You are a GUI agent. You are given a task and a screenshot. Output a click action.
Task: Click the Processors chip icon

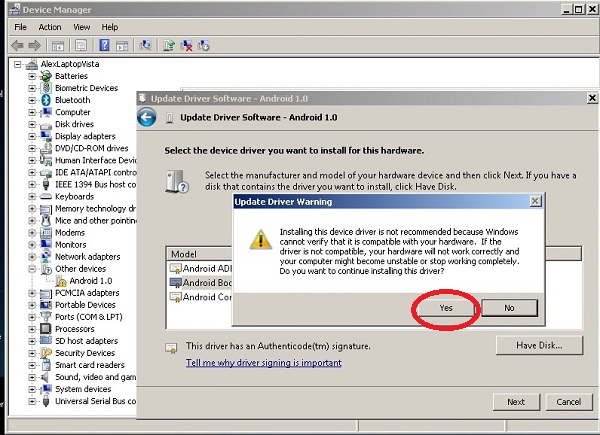pos(46,329)
